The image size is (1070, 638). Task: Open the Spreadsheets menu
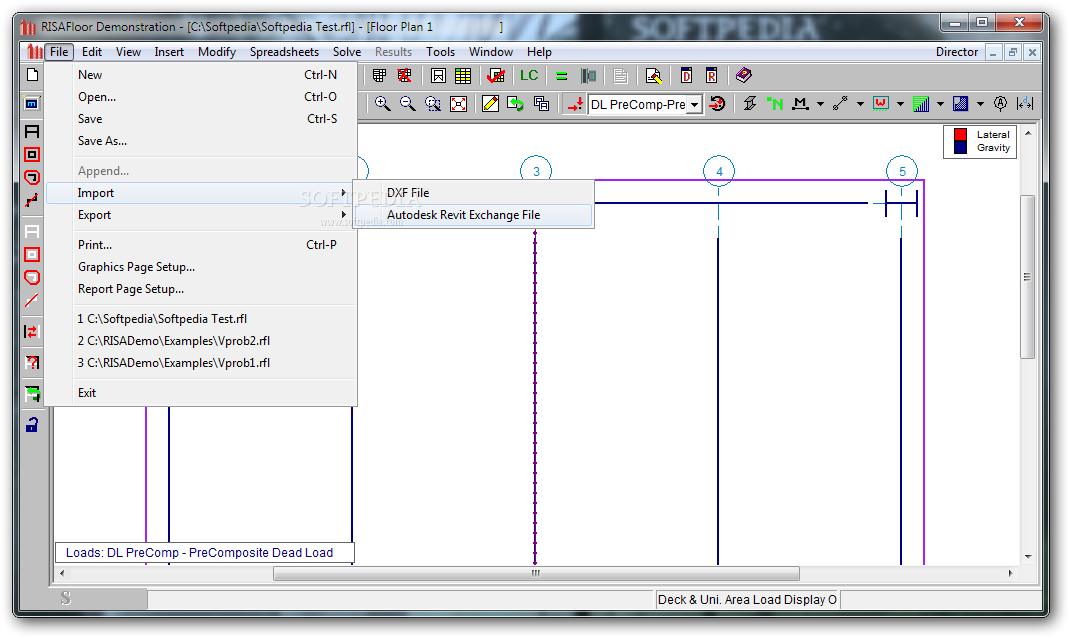click(284, 52)
